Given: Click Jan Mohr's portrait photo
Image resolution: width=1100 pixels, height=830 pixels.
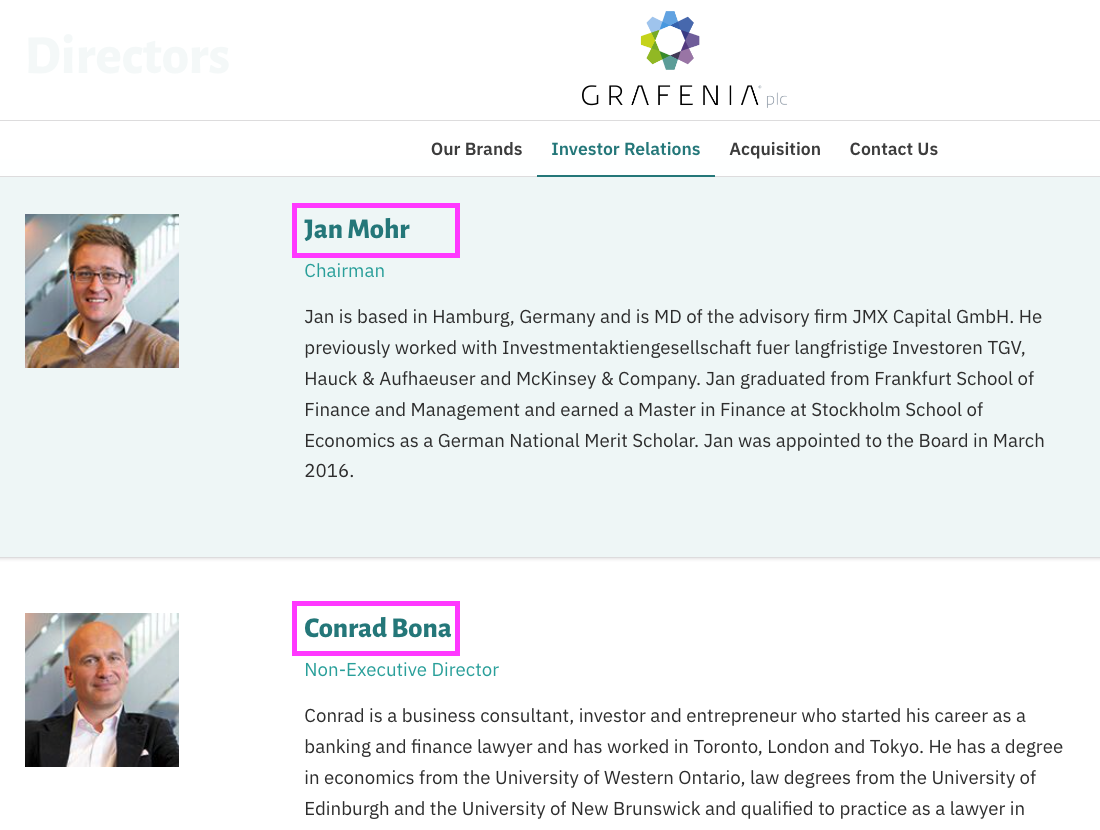Looking at the screenshot, I should click(x=102, y=291).
